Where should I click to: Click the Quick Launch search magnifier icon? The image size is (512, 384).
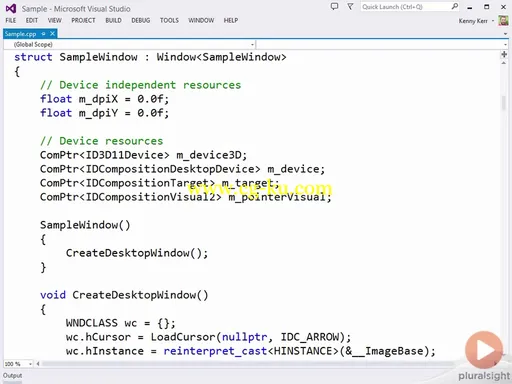pyautogui.click(x=455, y=6)
